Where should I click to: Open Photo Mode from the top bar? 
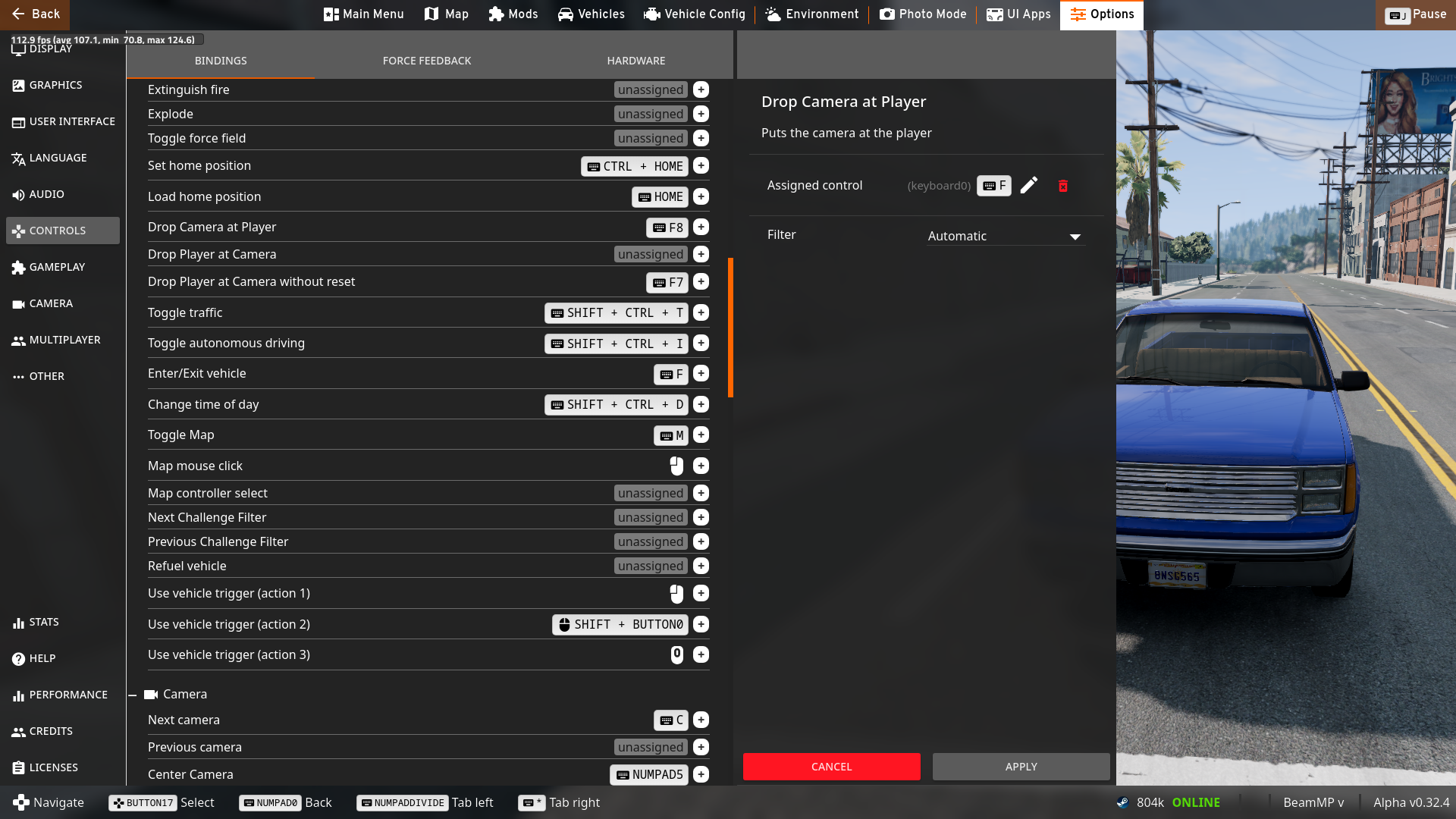(x=923, y=14)
